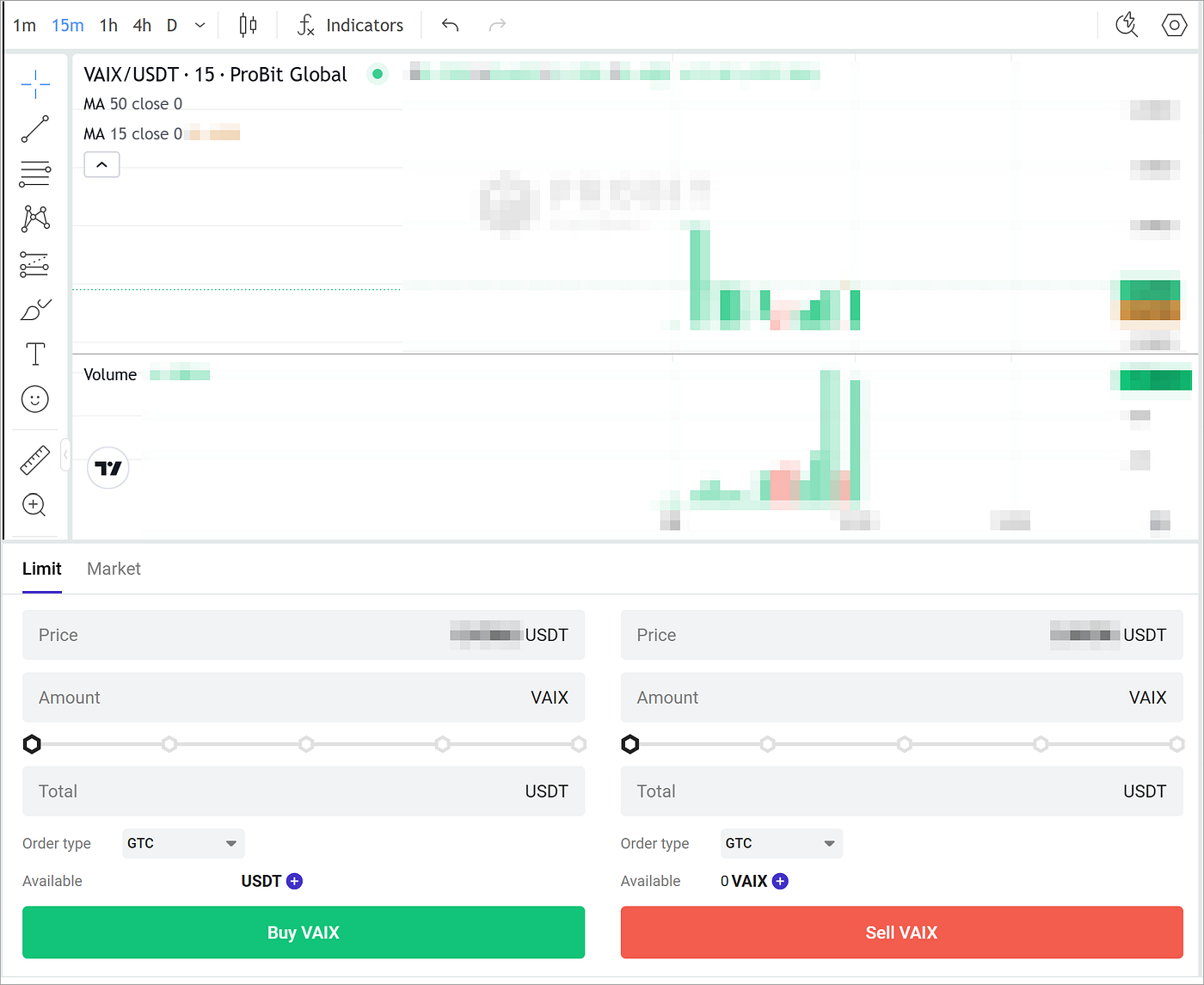Switch chart to D daily timeframe
Image resolution: width=1204 pixels, height=985 pixels.
click(172, 25)
